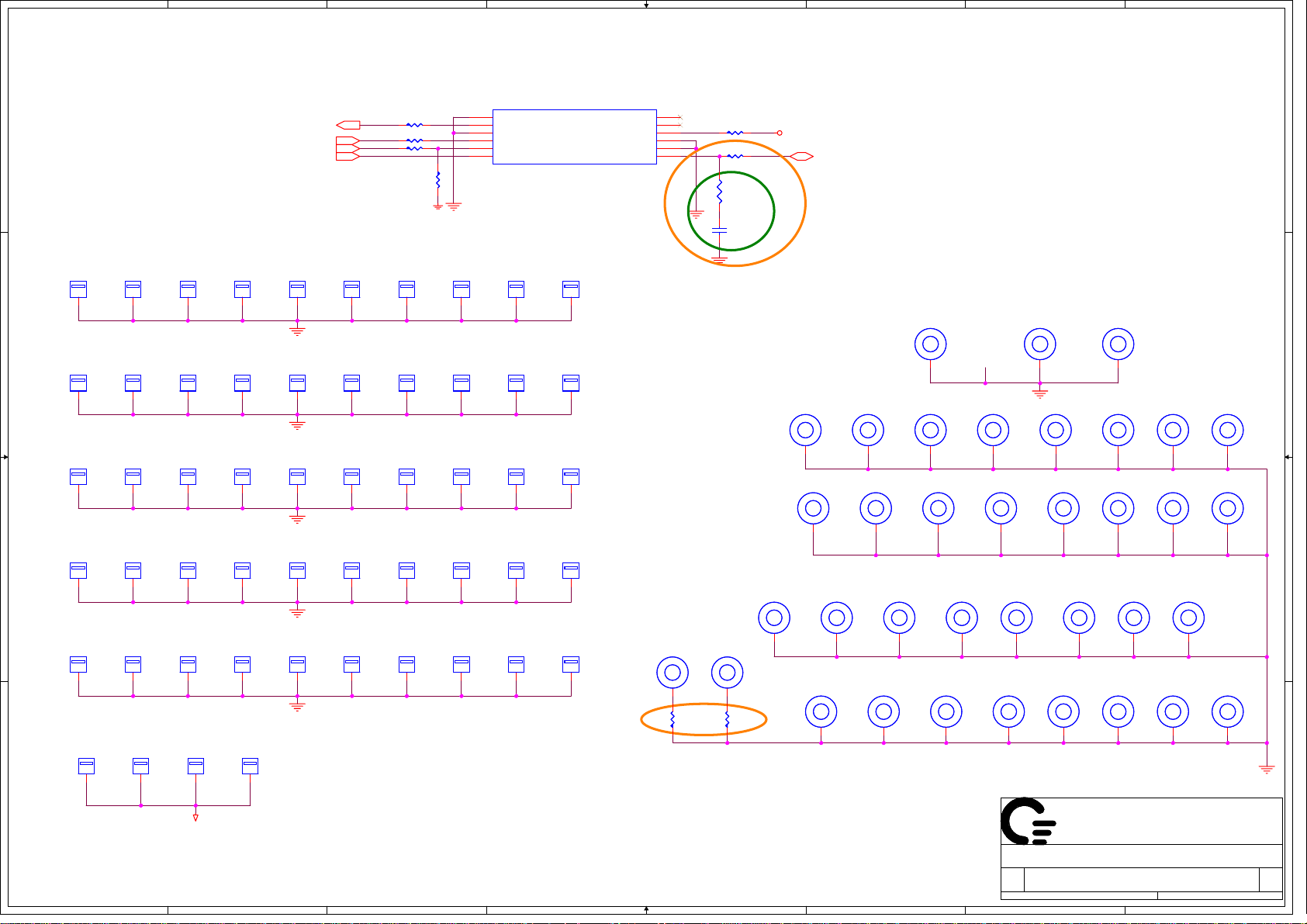The height and width of the screenshot is (924, 1307).
Task: Select ground symbol under three mounting holes
Action: point(1040,394)
